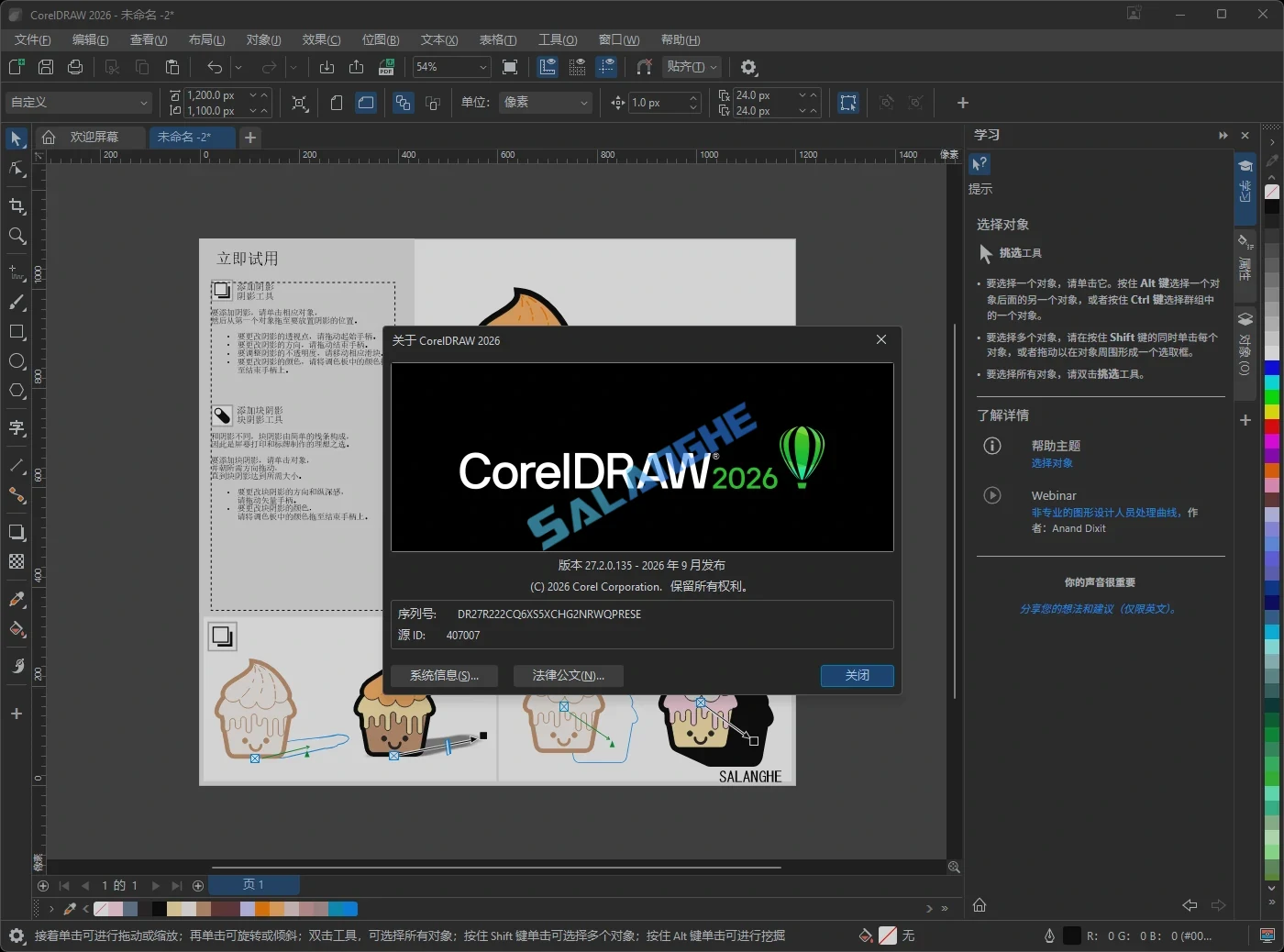The width and height of the screenshot is (1284, 952).
Task: Toggle treat all objects as filled
Action: (848, 103)
